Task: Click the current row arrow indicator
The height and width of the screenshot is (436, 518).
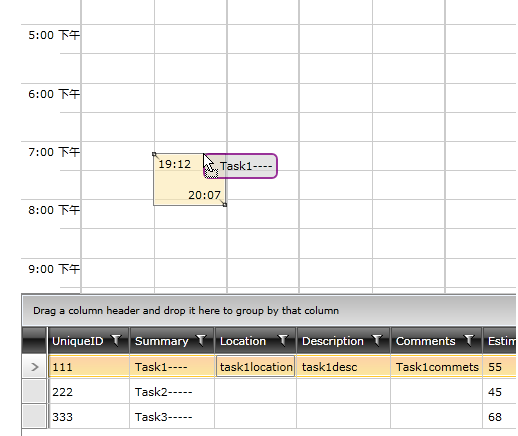Action: point(34,367)
